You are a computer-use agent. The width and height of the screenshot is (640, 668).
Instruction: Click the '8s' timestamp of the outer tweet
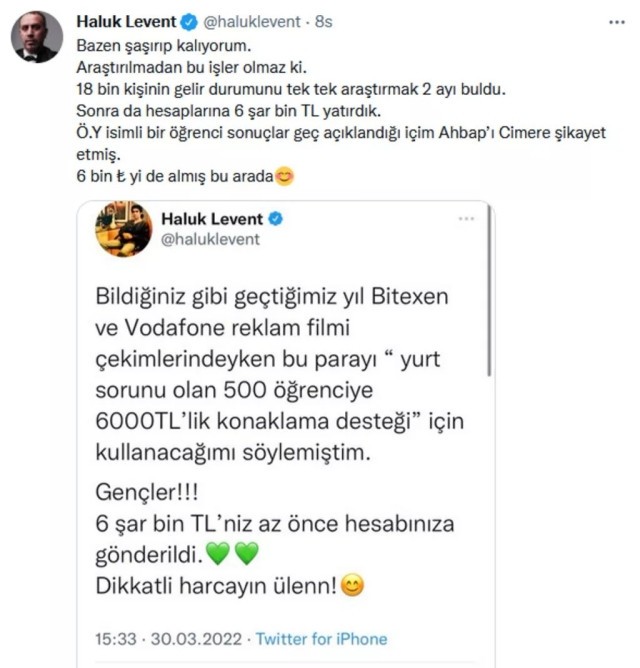(324, 22)
